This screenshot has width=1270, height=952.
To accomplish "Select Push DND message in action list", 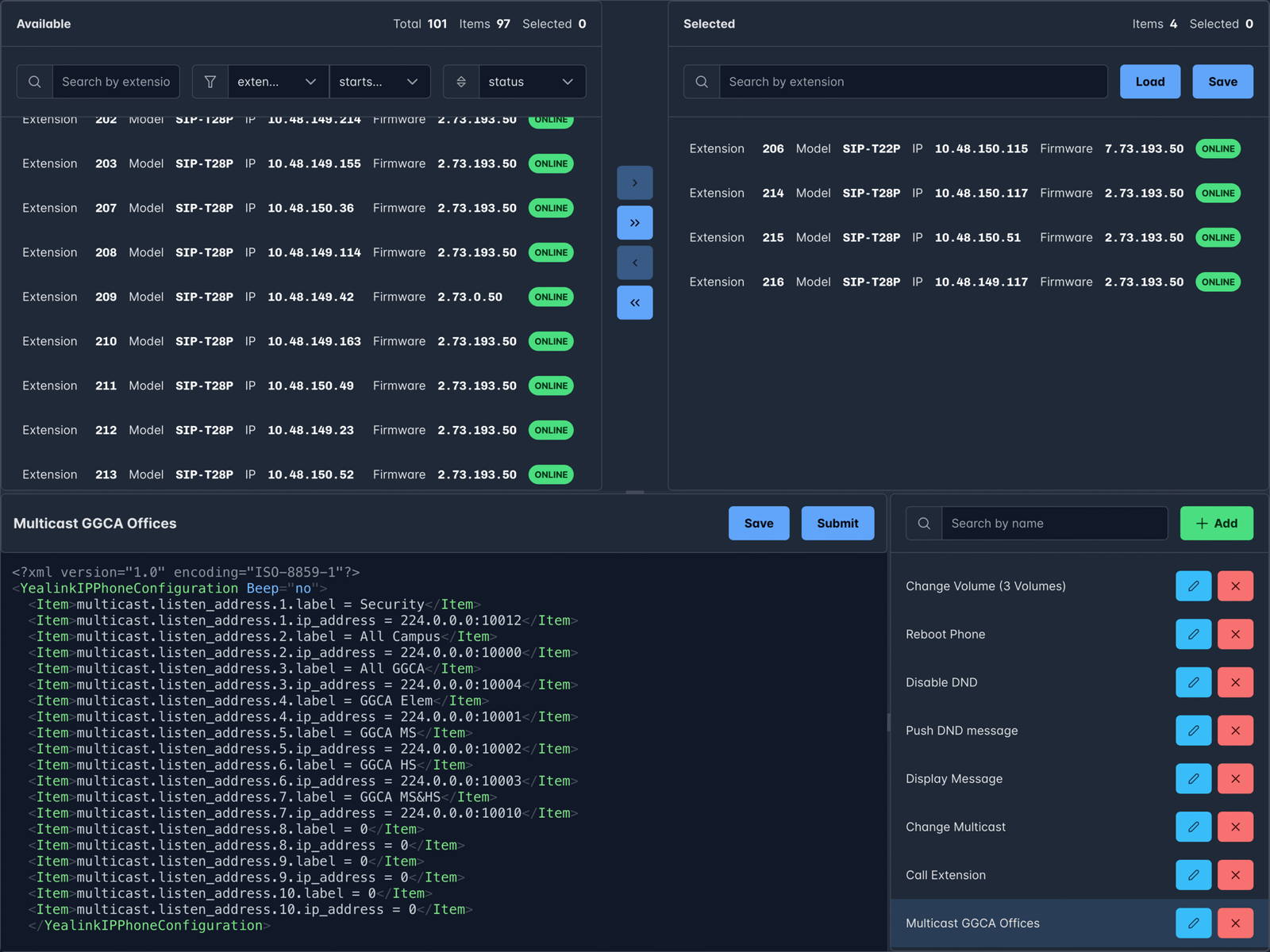I will [961, 731].
